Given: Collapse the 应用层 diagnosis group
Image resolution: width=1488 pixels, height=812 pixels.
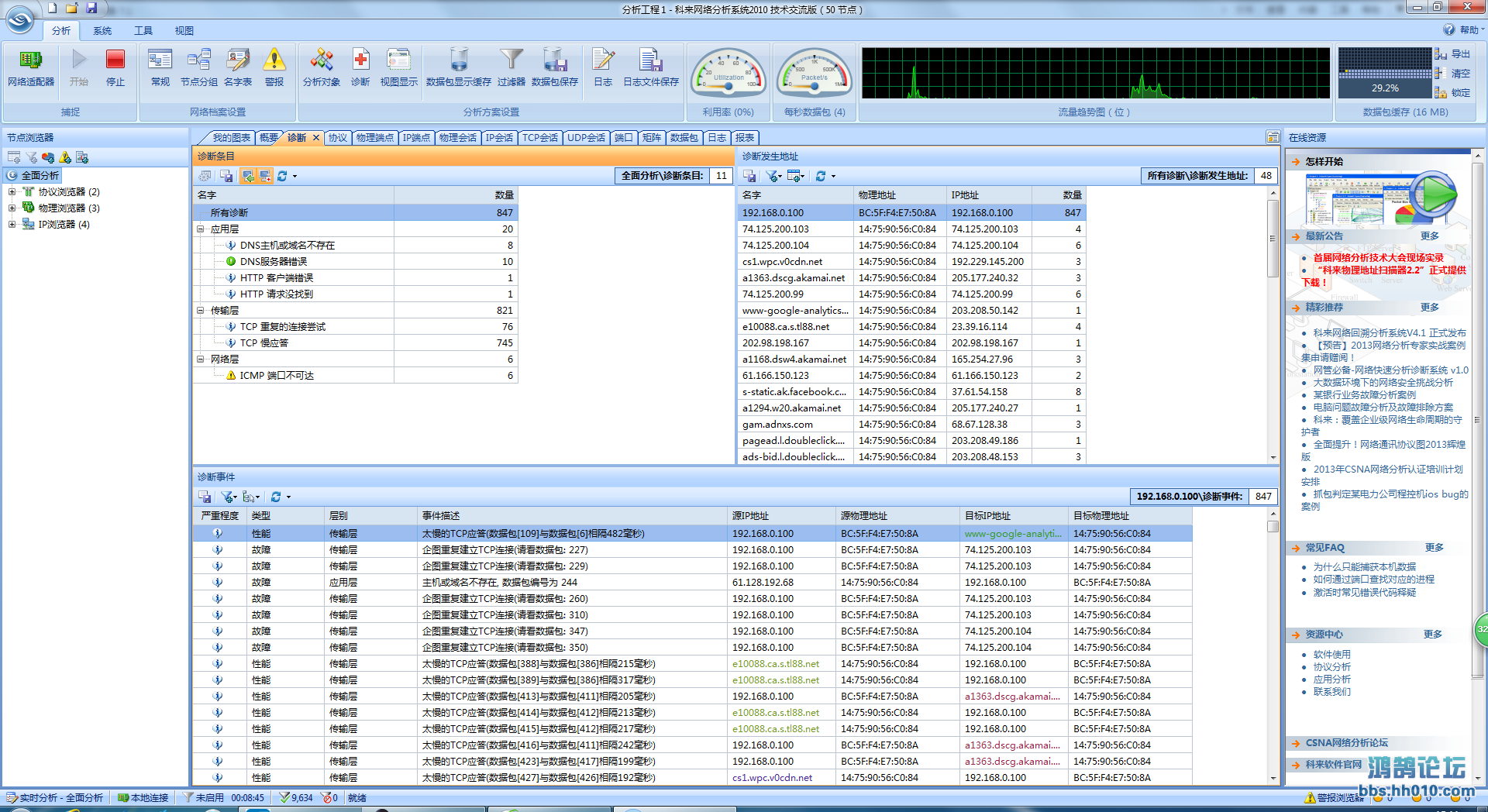Looking at the screenshot, I should [x=200, y=229].
